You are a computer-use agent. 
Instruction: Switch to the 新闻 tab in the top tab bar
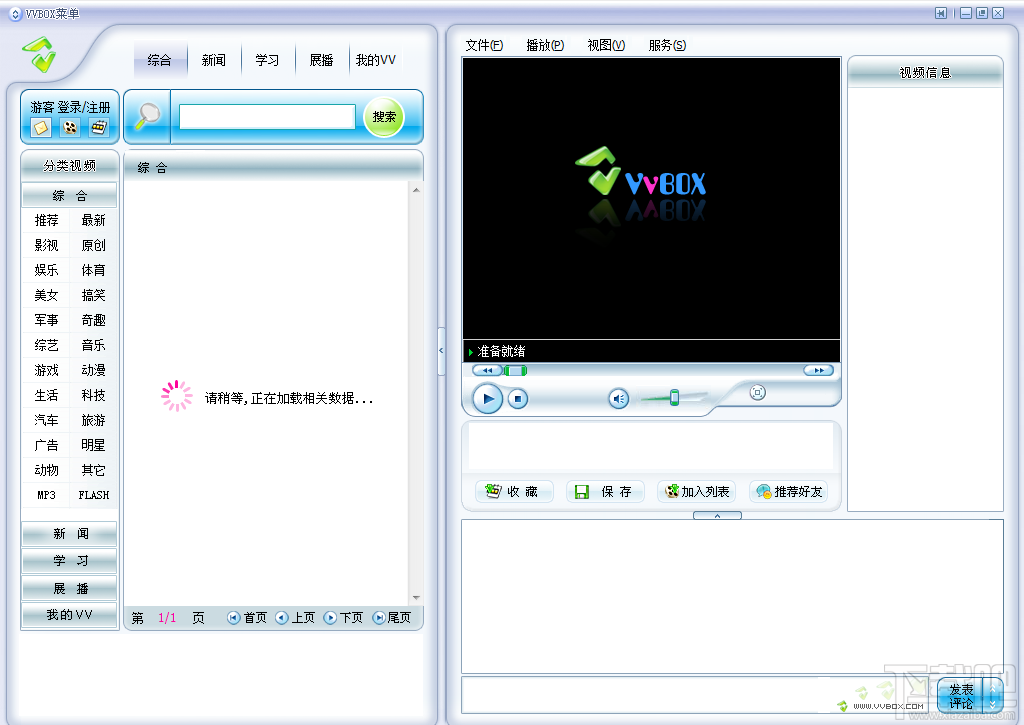click(x=214, y=60)
